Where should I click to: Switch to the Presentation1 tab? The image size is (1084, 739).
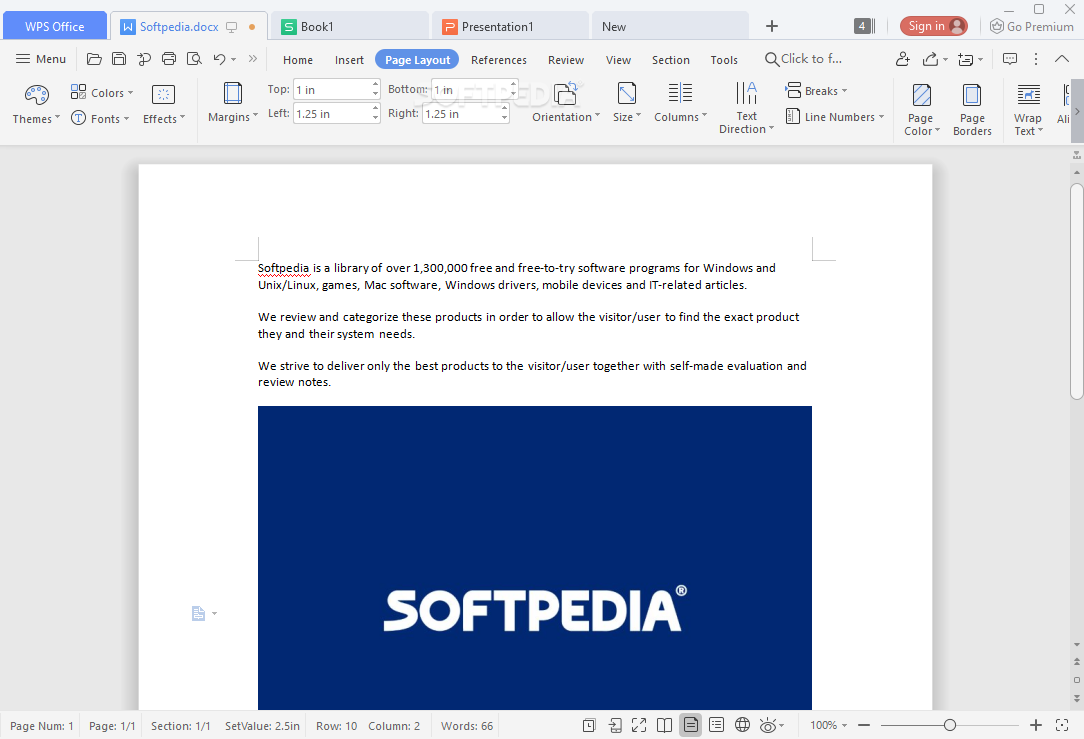510,26
